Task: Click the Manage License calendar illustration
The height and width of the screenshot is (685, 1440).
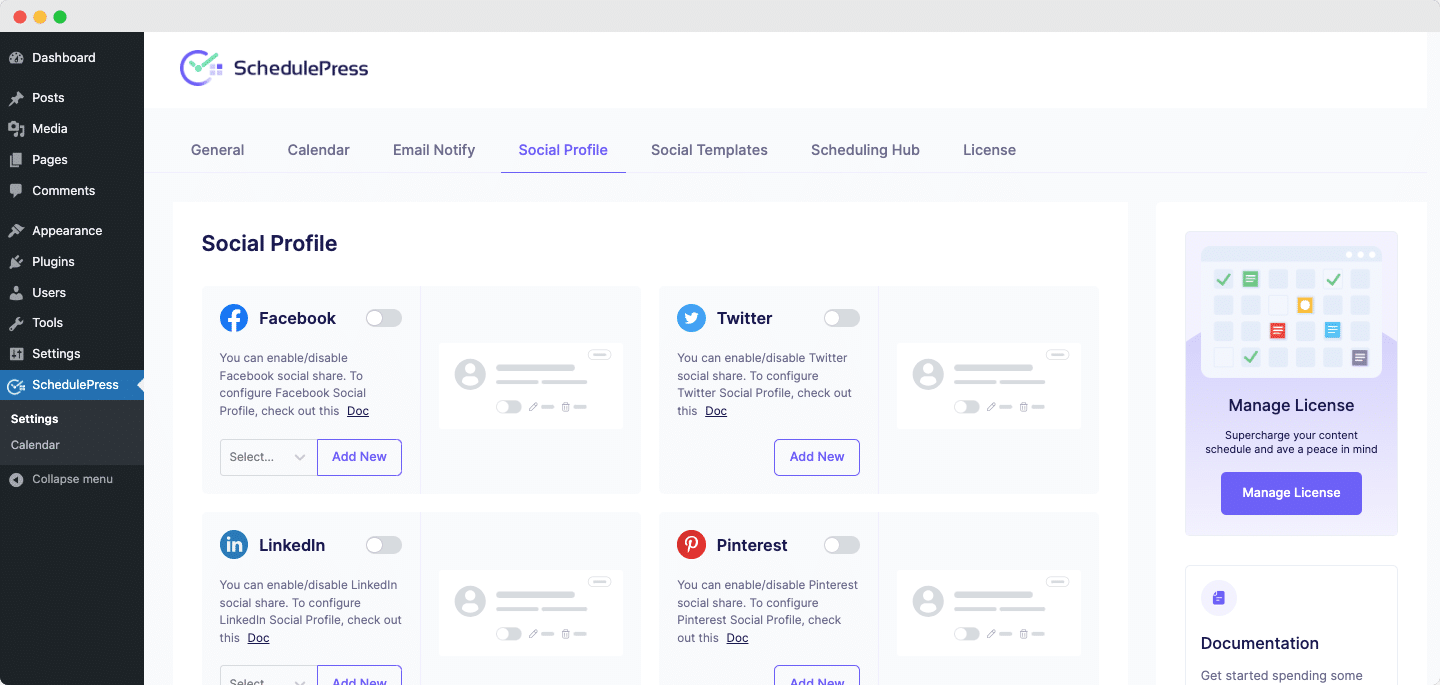Action: pos(1291,312)
